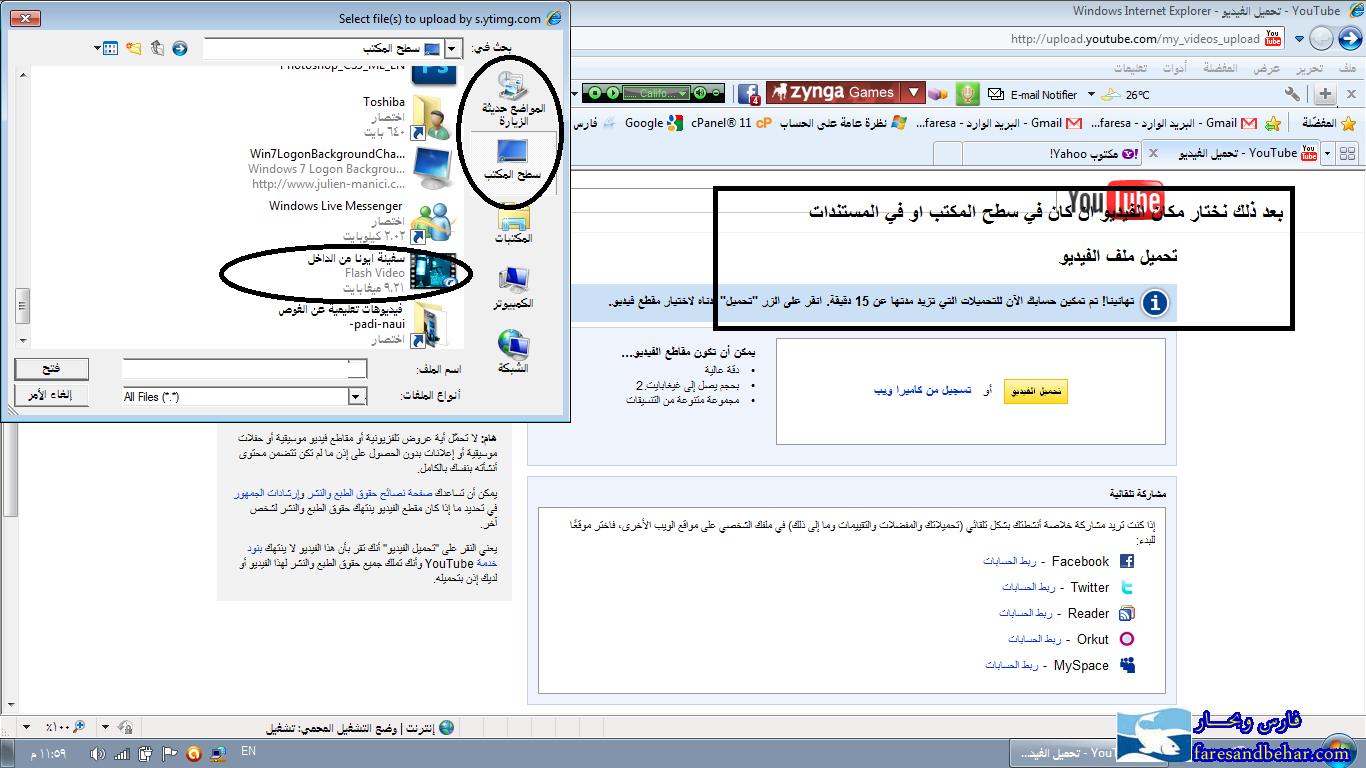Click the Open (فتح) button
Screen dimensions: 1366x768
pos(52,369)
